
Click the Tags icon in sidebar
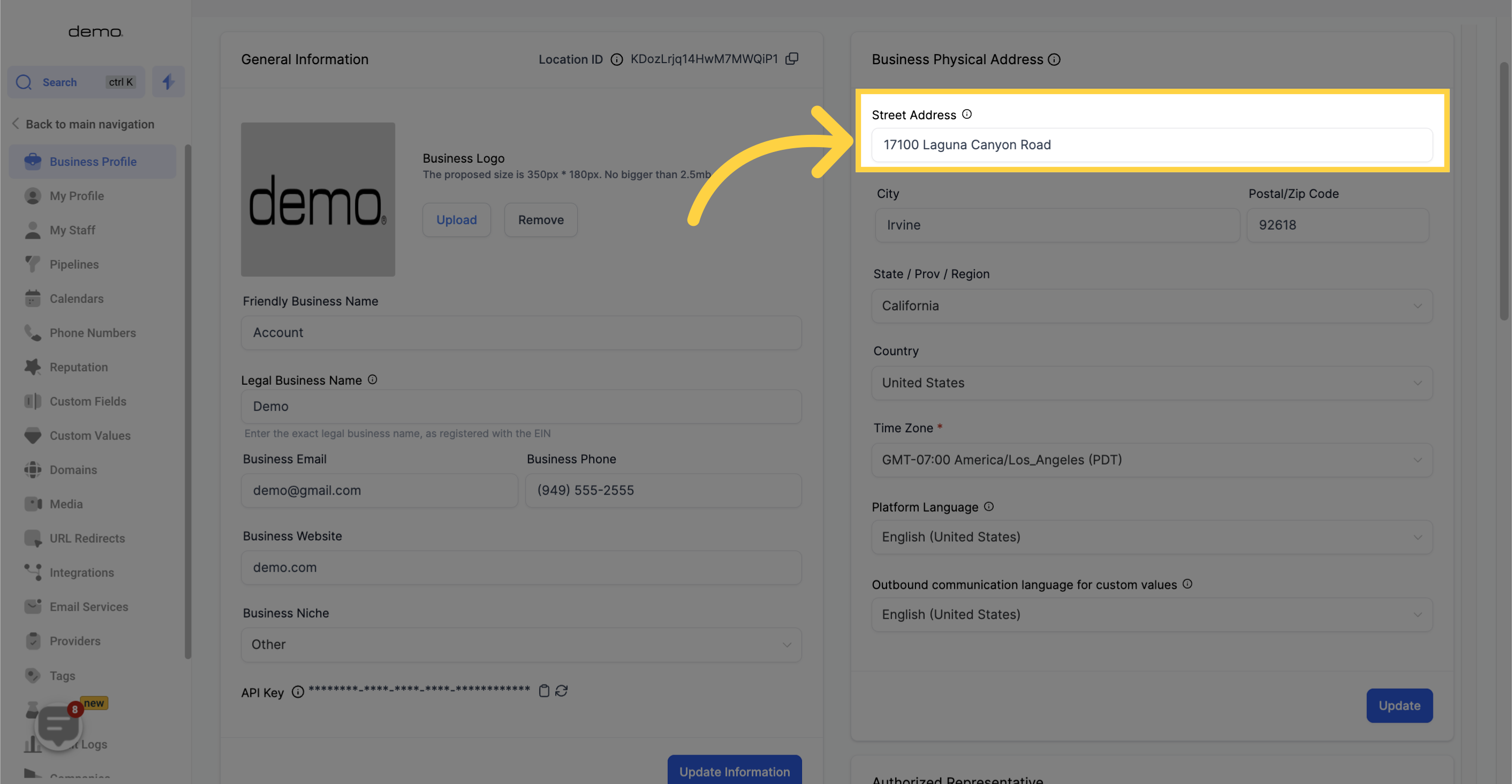click(33, 675)
